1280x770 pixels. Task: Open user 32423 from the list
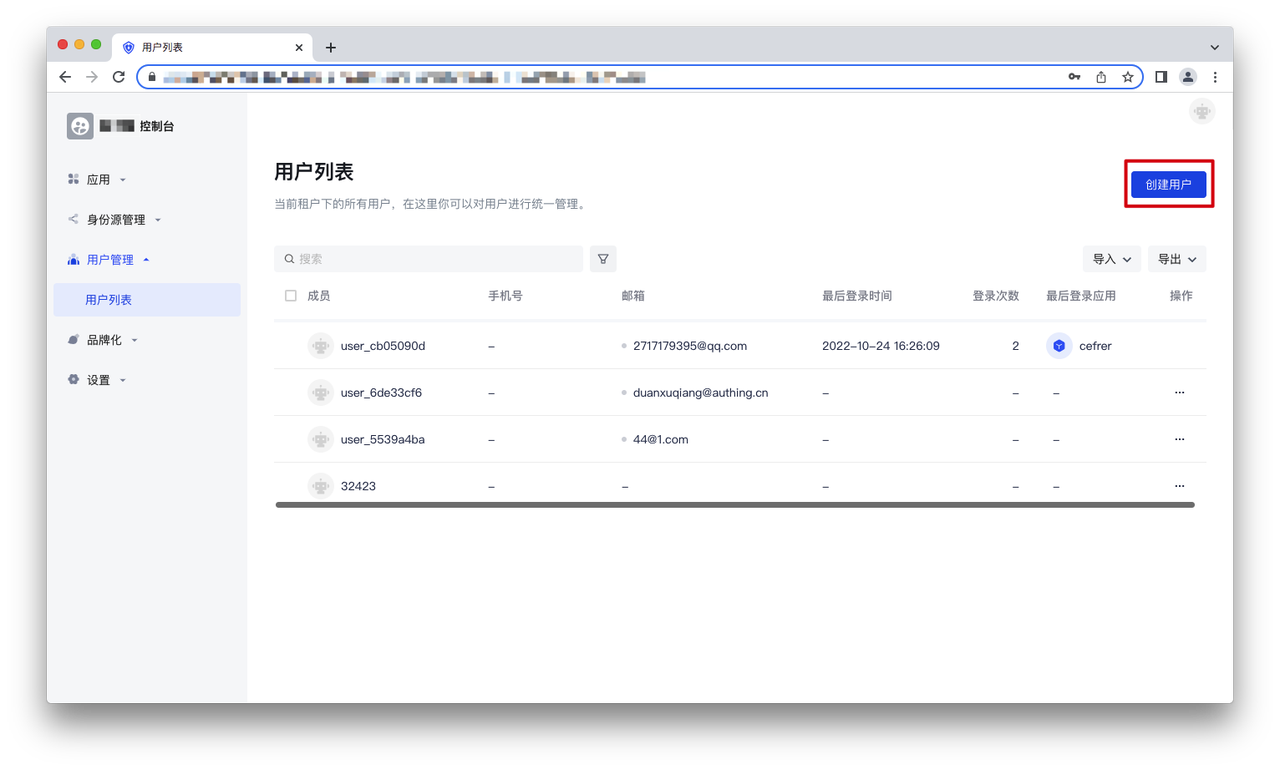click(358, 486)
